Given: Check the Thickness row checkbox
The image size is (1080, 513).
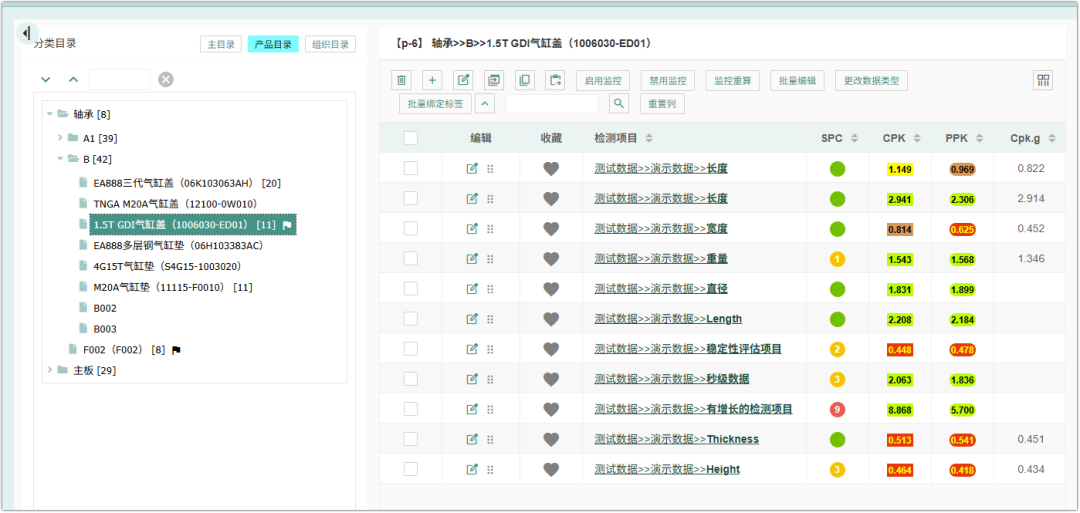Looking at the screenshot, I should coord(411,439).
